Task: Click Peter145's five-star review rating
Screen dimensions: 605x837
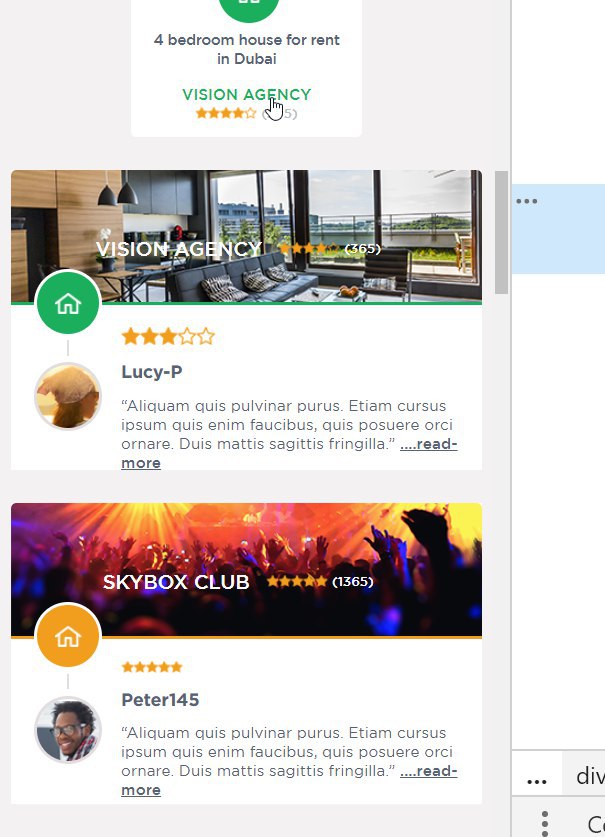Action: pos(152,667)
